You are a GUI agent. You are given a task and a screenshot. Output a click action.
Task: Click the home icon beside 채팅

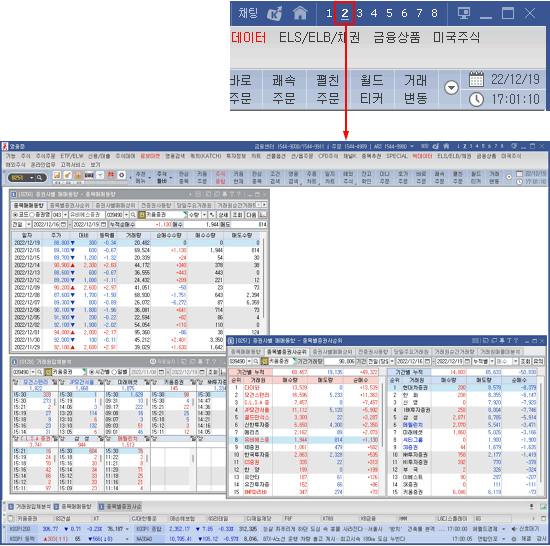click(x=300, y=13)
